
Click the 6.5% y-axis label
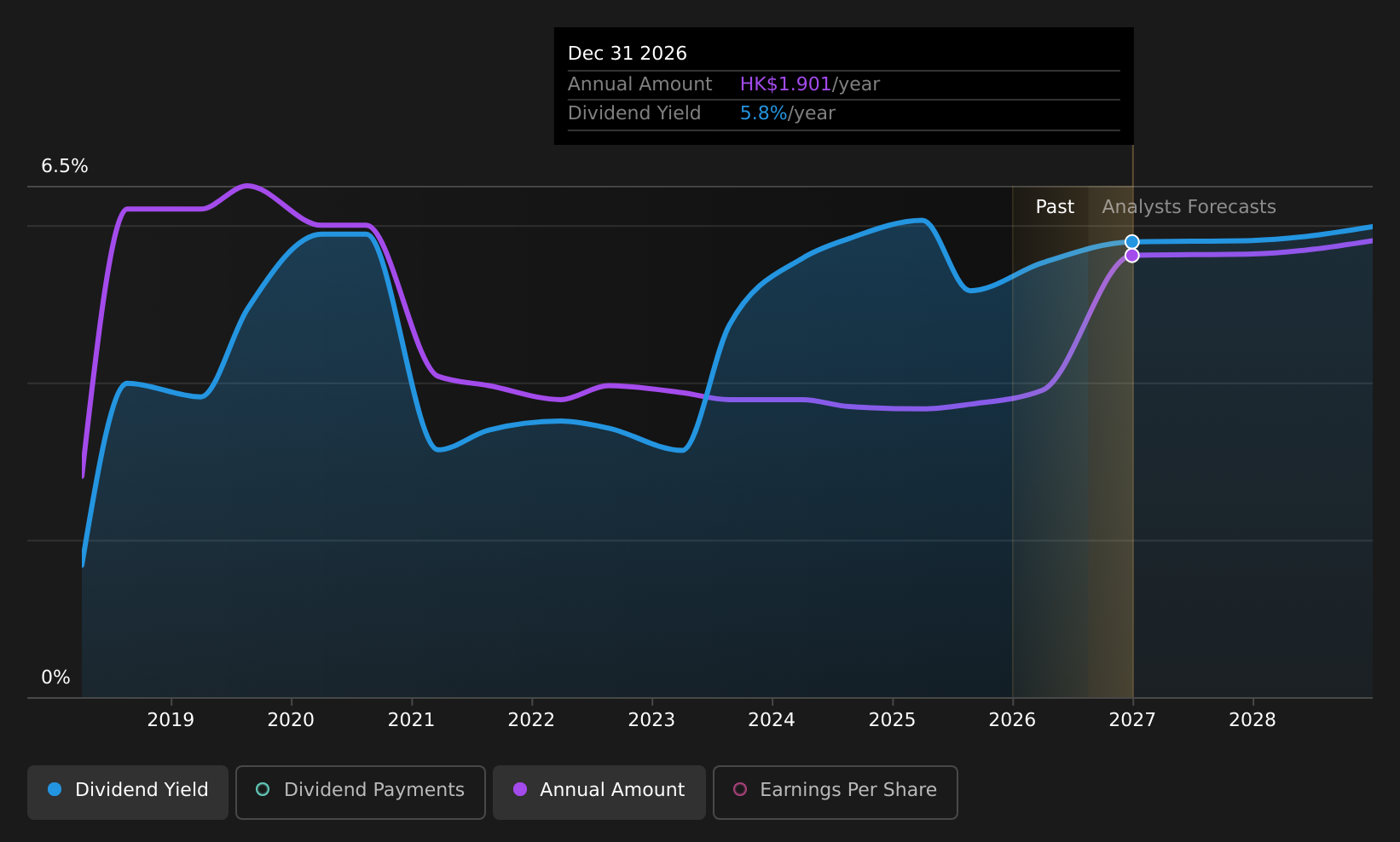[x=65, y=166]
